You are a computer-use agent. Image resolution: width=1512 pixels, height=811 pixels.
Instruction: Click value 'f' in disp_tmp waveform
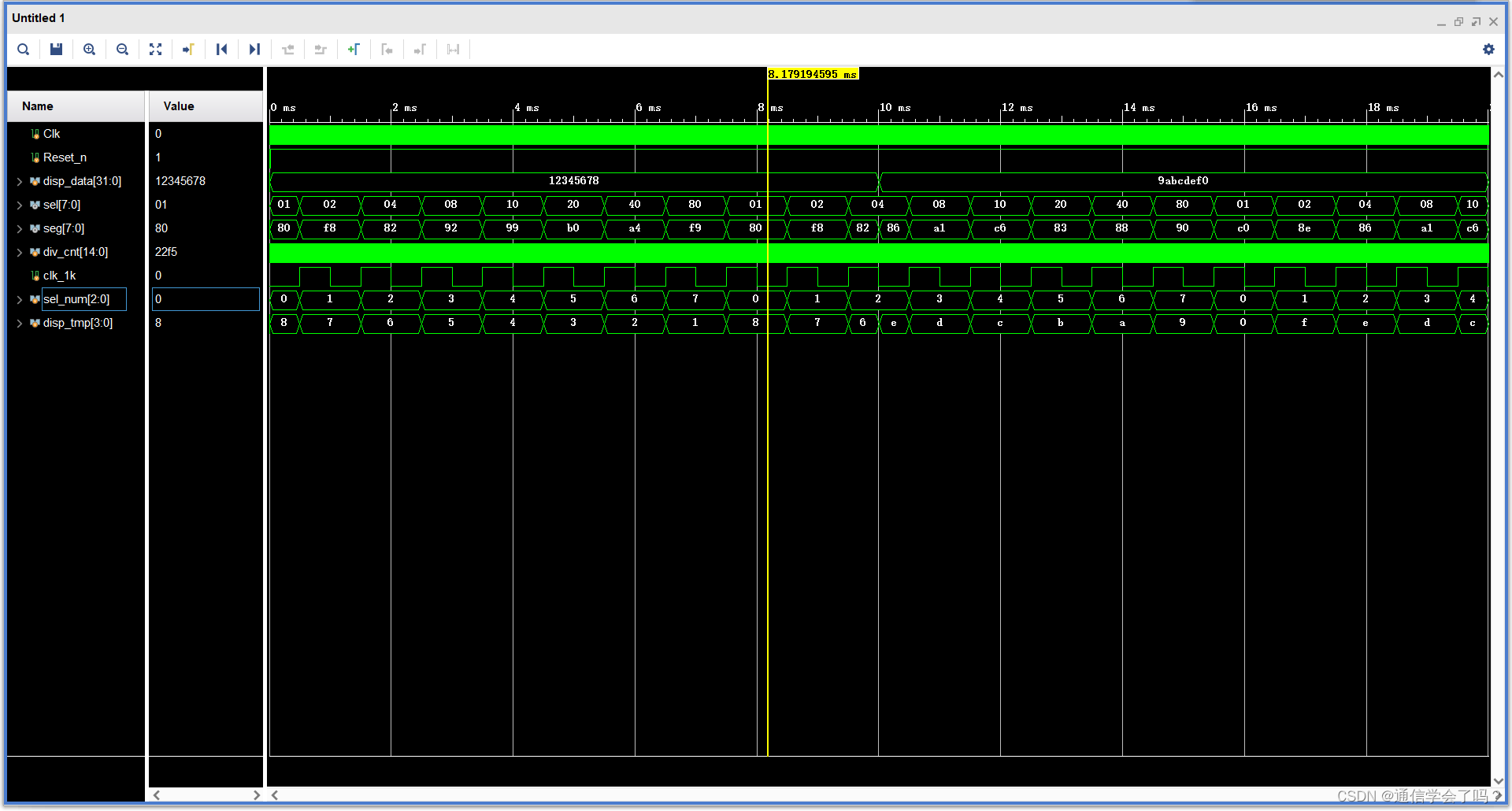1304,323
